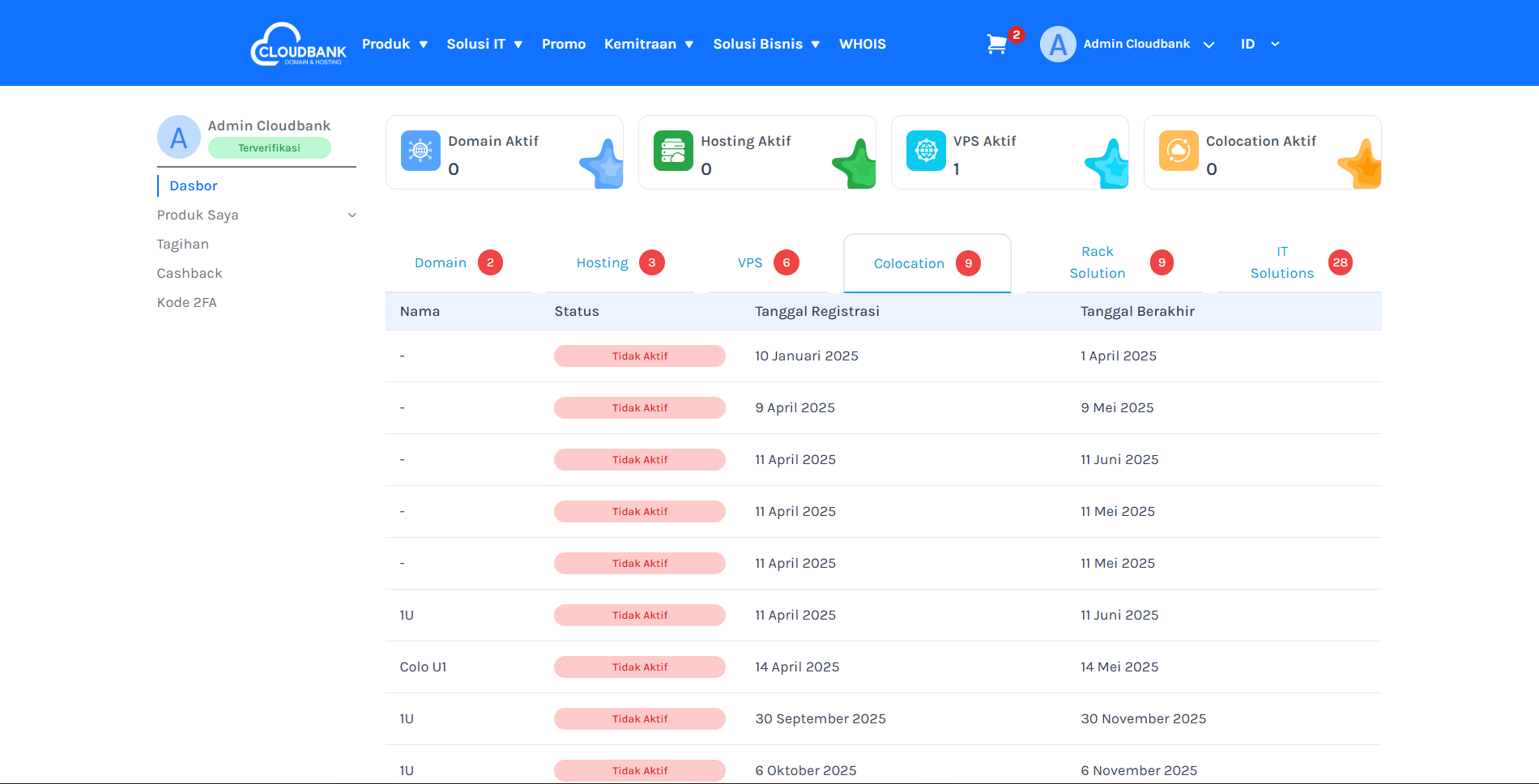
Task: Click the Colocation Aktif cloud icon
Action: (x=1179, y=151)
